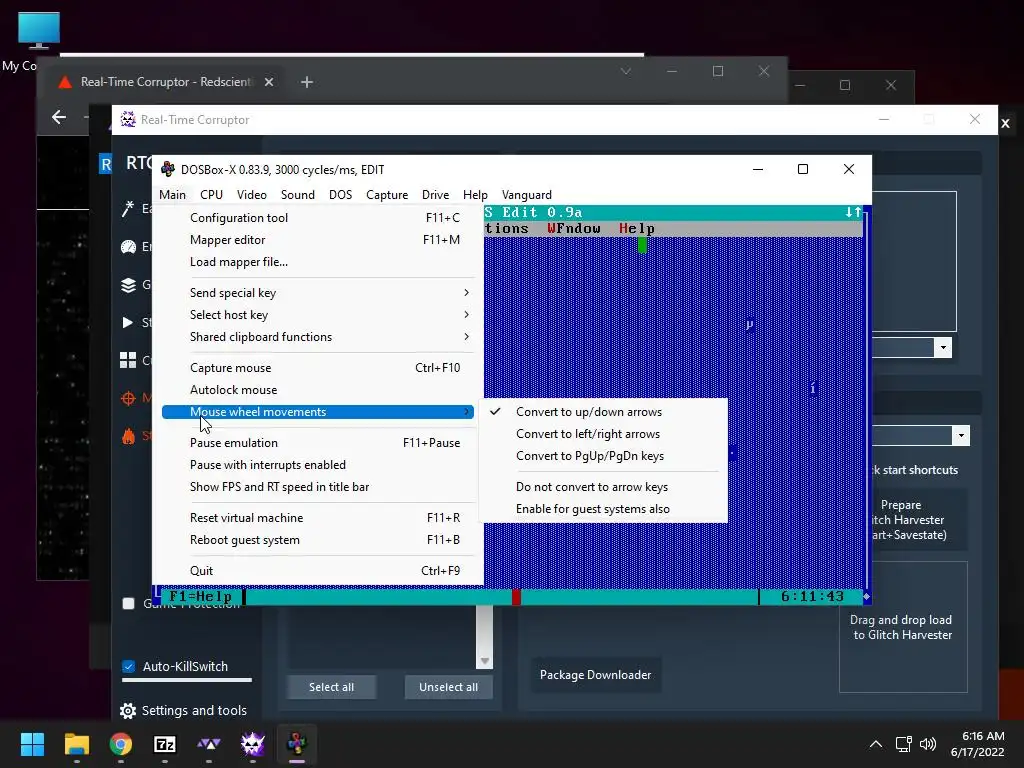Toggle the Auto-KillSwitch checkbox
1024x768 pixels.
129,667
